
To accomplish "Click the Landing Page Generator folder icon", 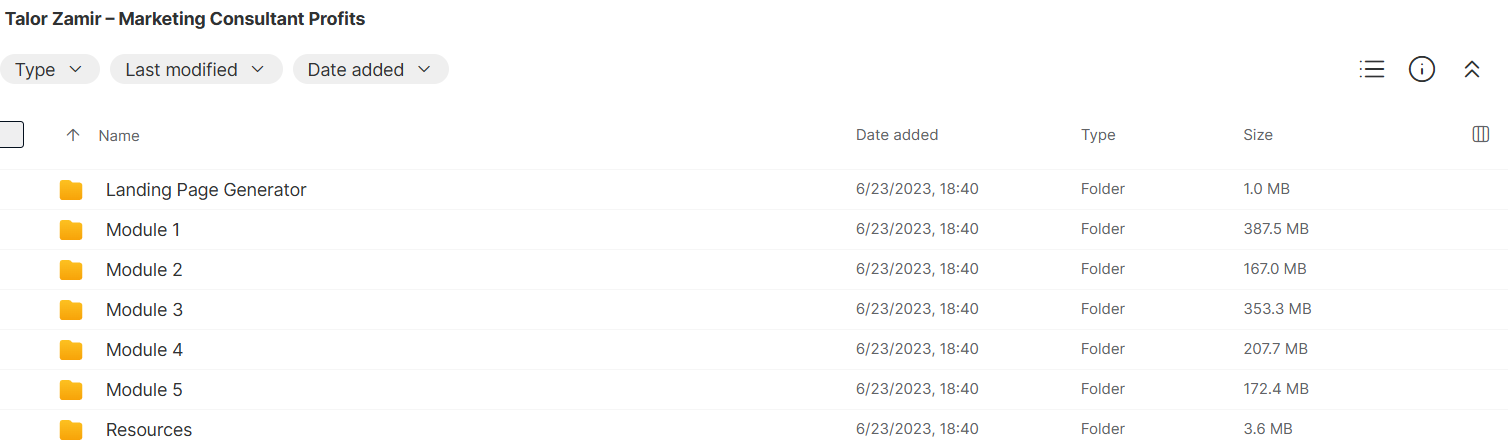I will [x=71, y=190].
